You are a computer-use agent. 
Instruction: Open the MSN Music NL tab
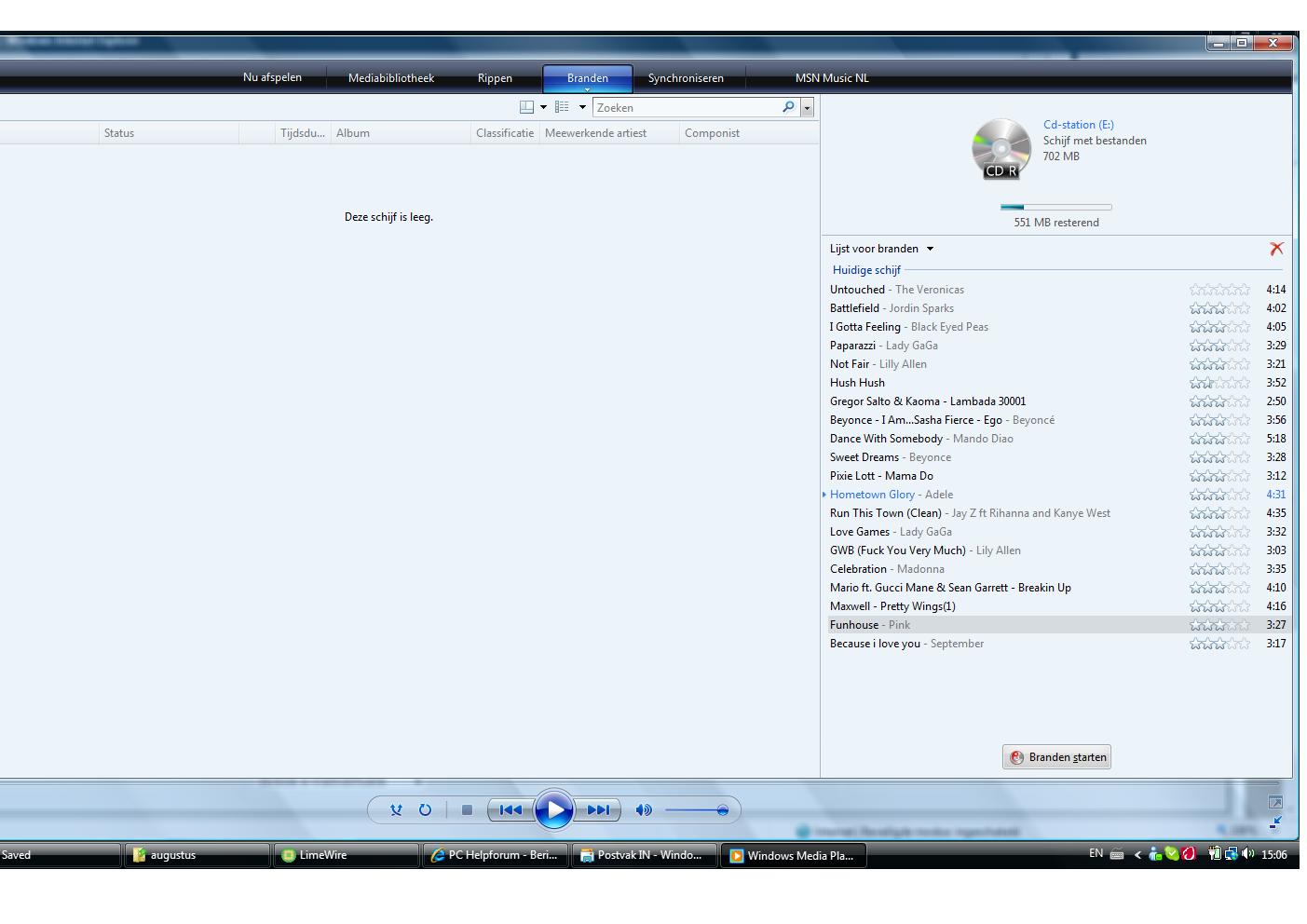pyautogui.click(x=832, y=78)
